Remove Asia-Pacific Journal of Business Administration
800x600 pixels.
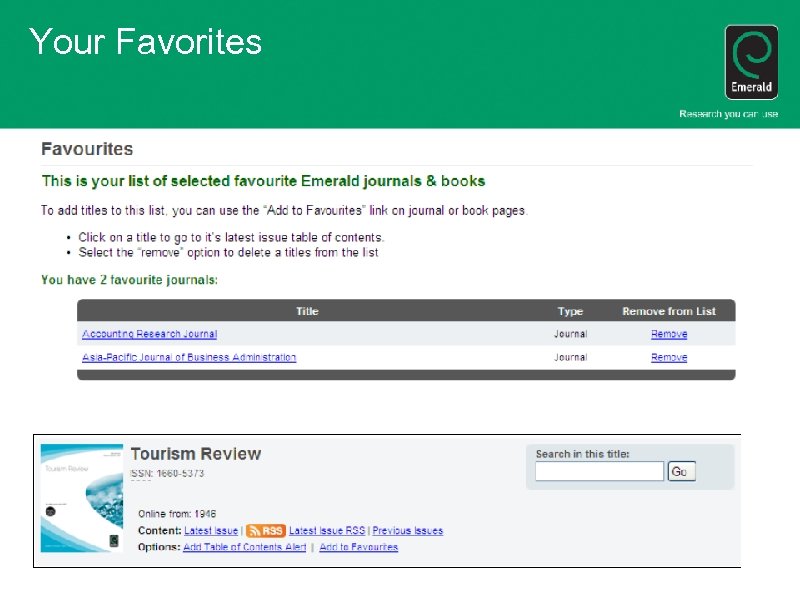pos(669,357)
